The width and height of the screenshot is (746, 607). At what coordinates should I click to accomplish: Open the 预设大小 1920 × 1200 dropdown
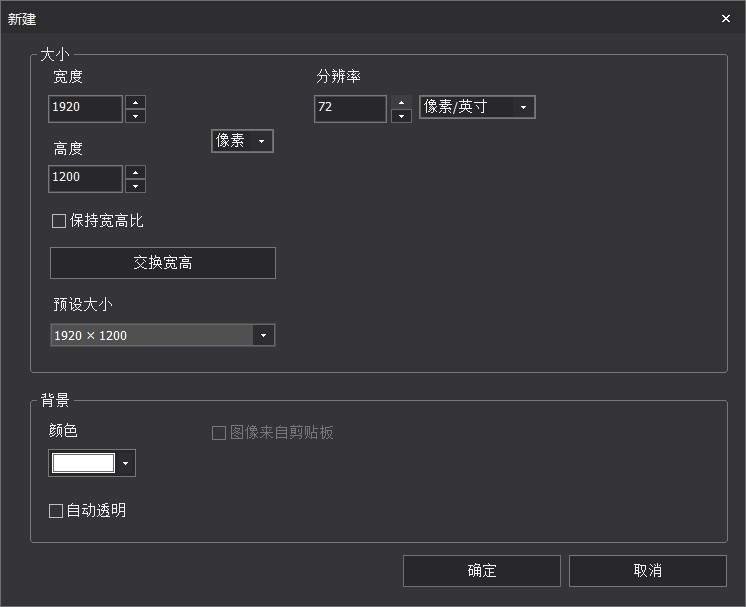(162, 335)
